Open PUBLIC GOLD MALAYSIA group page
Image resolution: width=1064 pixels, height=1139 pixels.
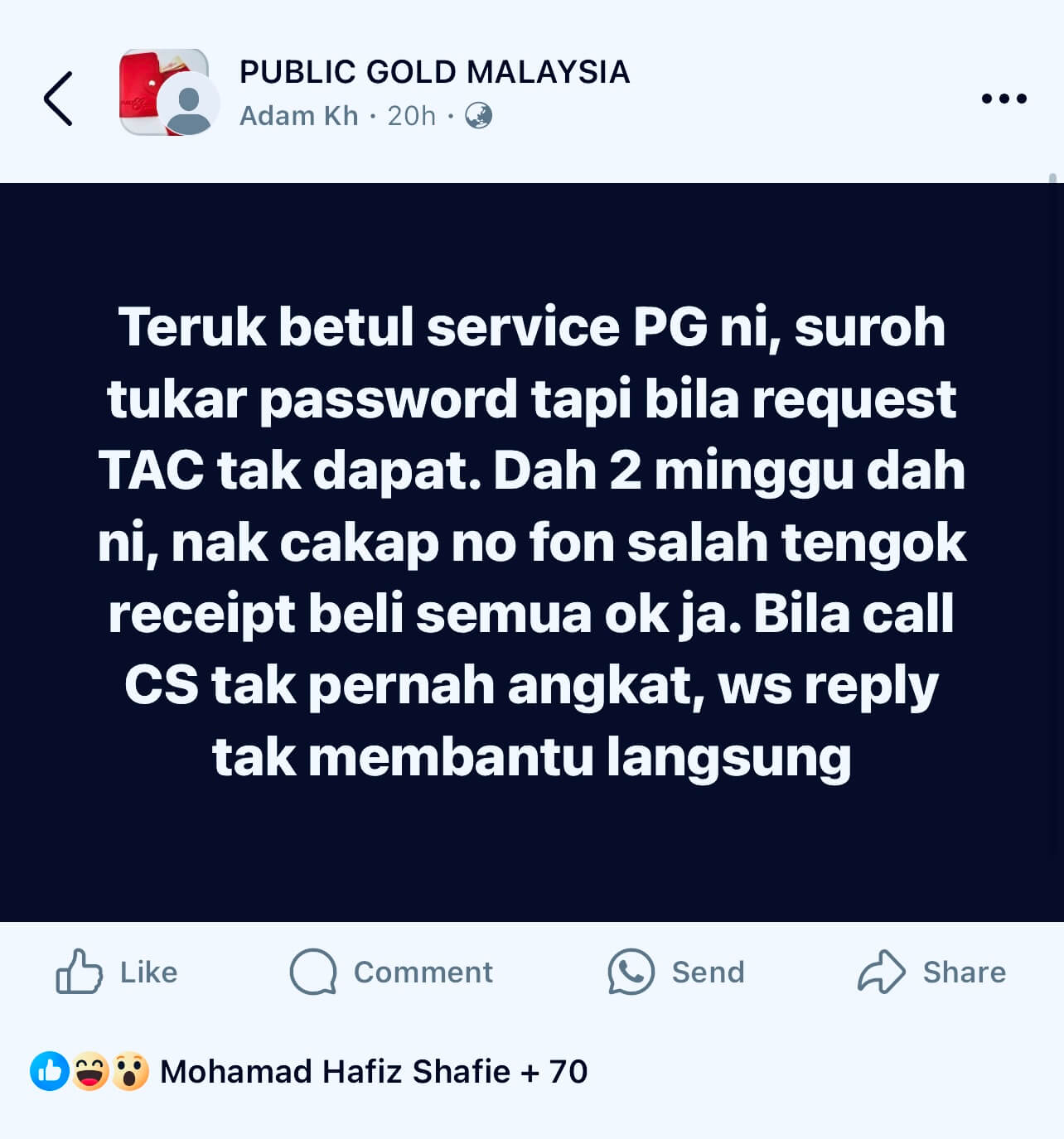434,72
